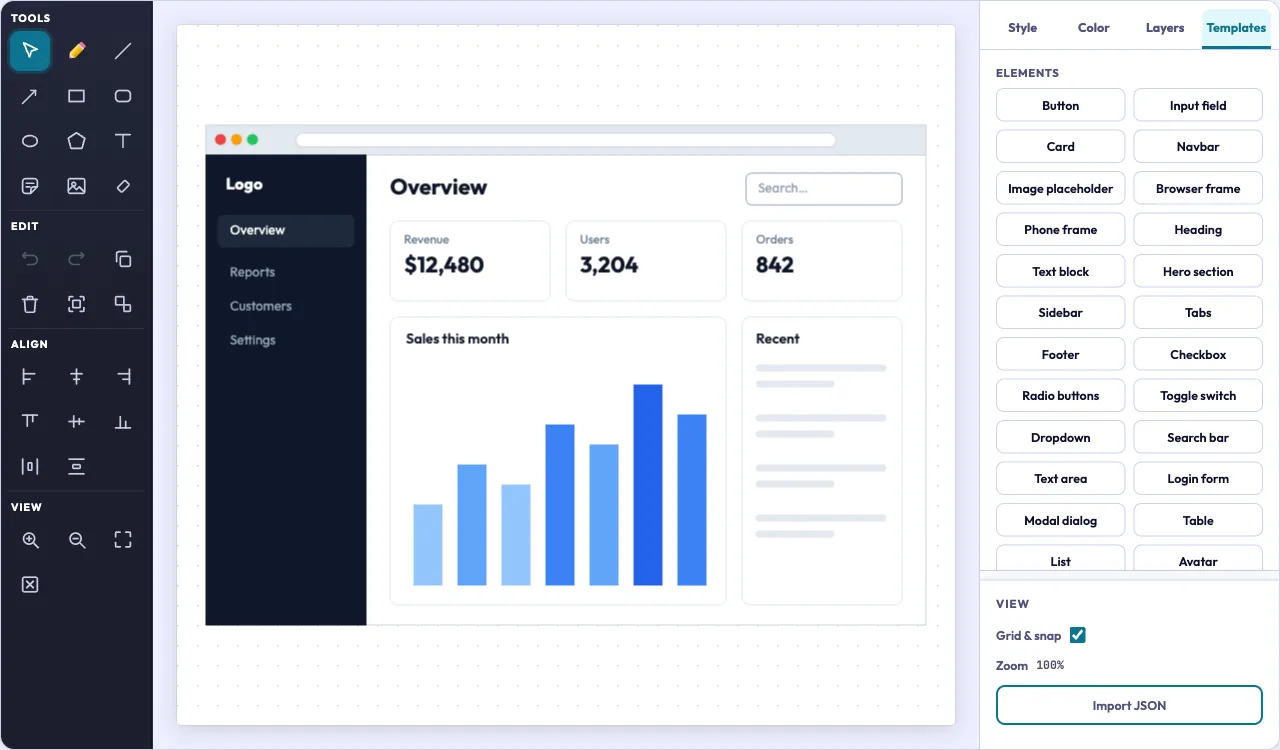This screenshot has width=1280, height=750.
Task: Click the Import JSON button
Action: point(1129,705)
